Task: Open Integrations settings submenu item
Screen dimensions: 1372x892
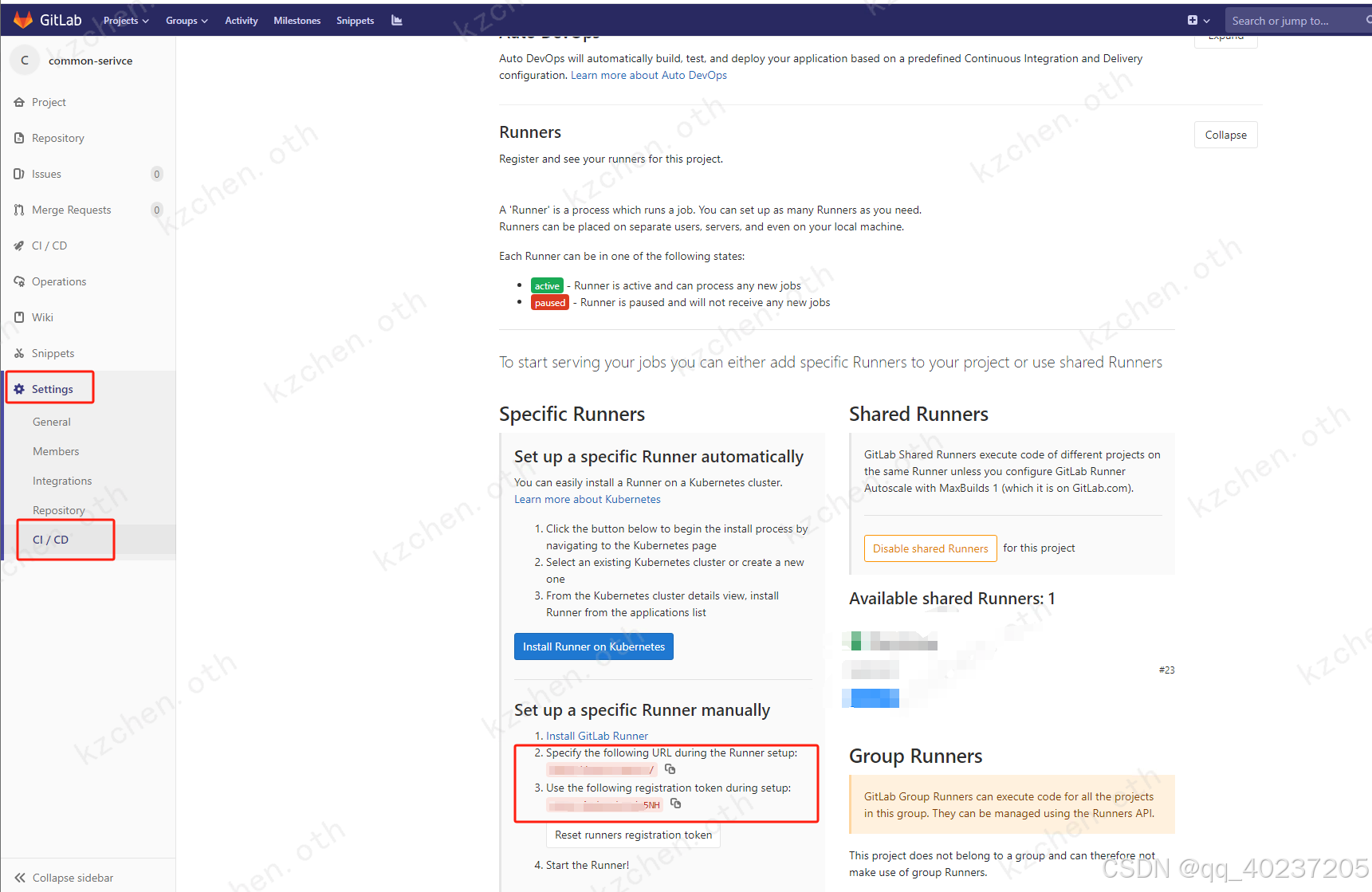Action: tap(62, 481)
